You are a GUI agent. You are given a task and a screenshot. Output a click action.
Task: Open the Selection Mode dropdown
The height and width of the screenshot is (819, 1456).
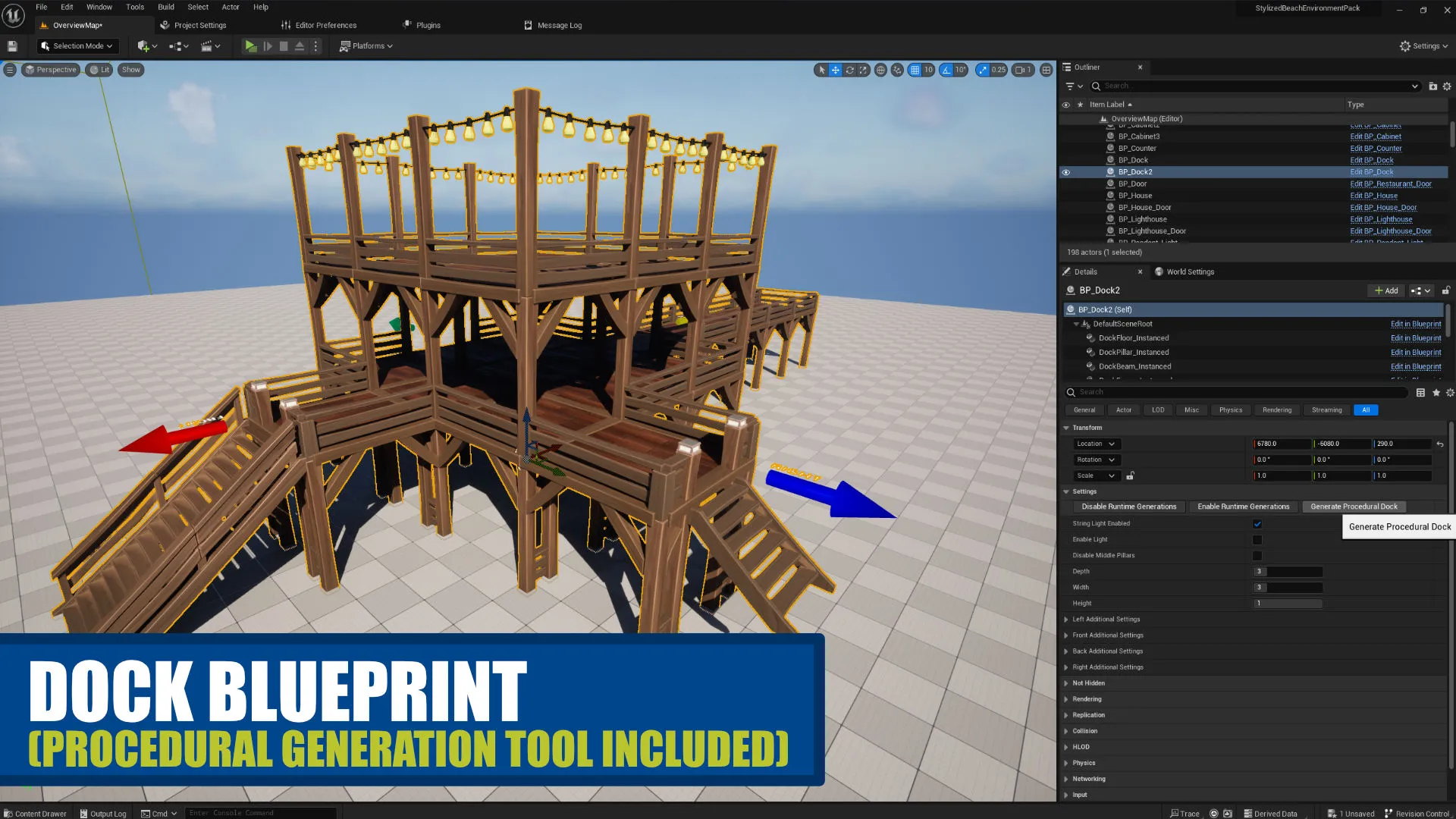(x=77, y=46)
